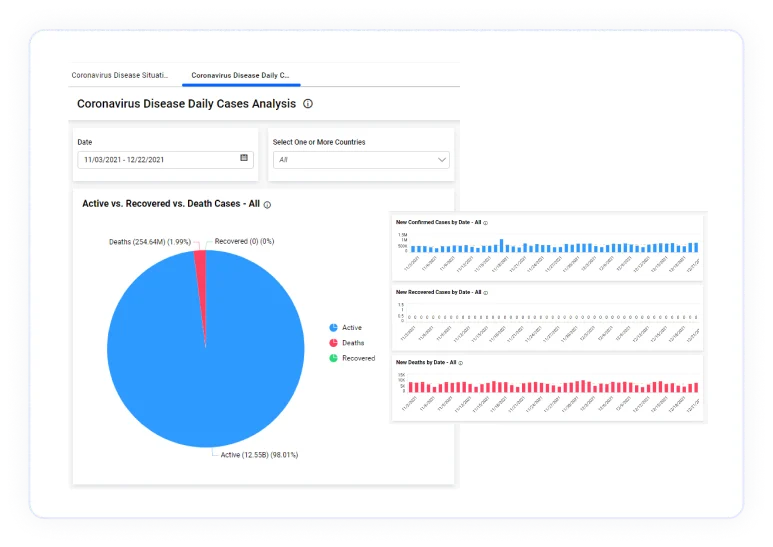The image size is (773, 547).
Task: Click the Recovered (0) (0%) label
Action: [245, 241]
